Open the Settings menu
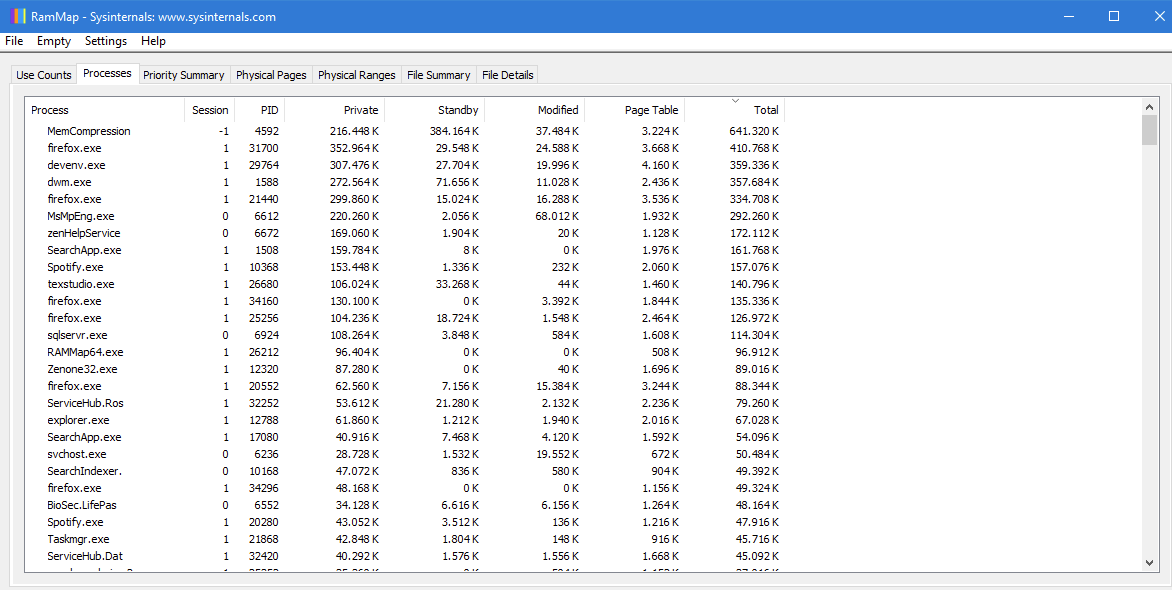Image resolution: width=1172 pixels, height=590 pixels. pyautogui.click(x=105, y=41)
